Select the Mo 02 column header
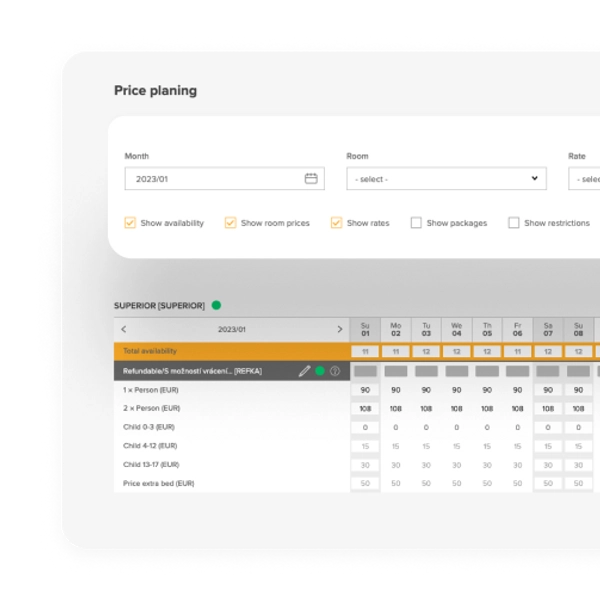600x600 pixels. (x=396, y=329)
